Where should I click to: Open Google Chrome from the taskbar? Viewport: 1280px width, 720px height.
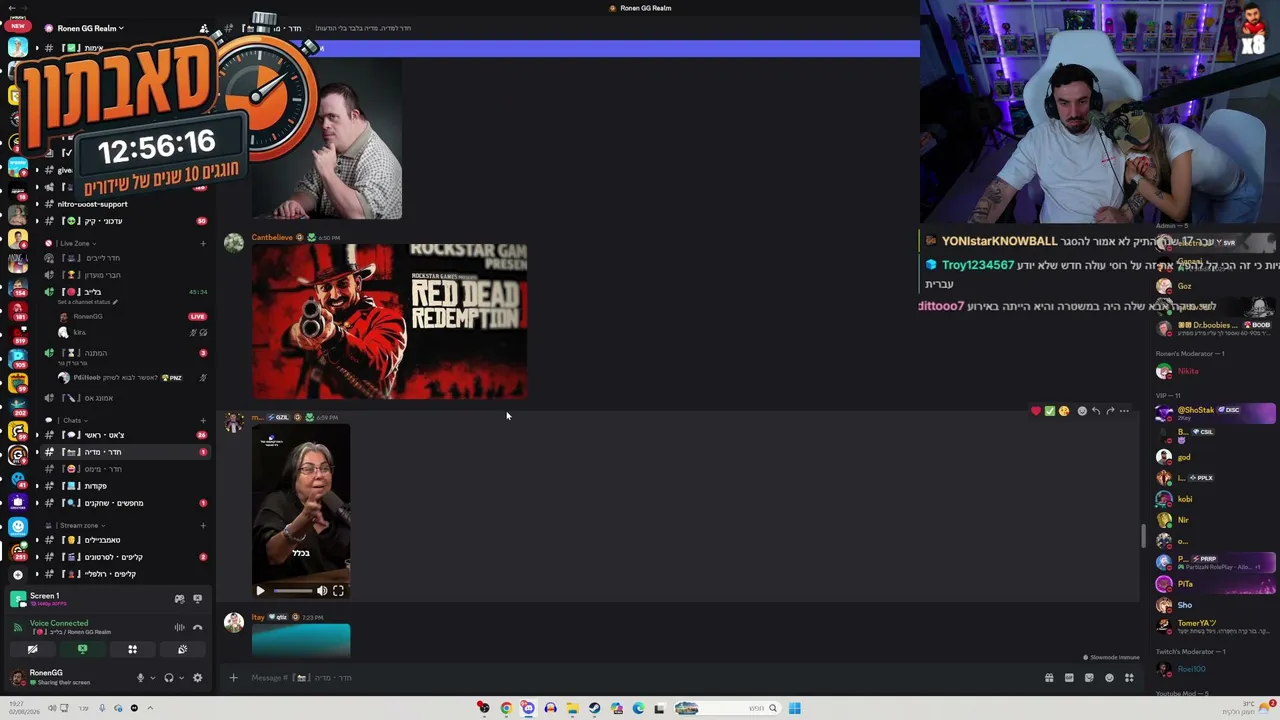tap(506, 708)
